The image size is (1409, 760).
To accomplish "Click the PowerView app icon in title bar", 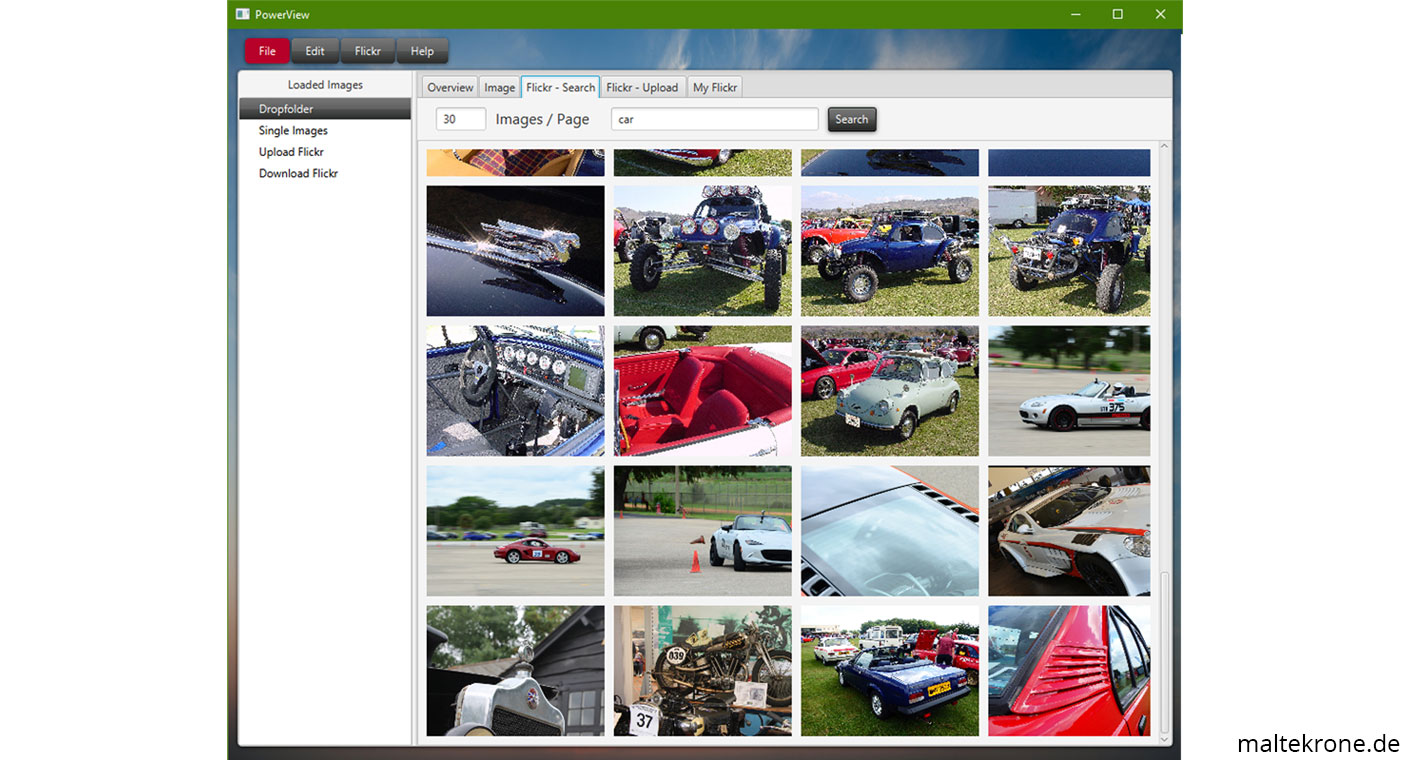I will click(243, 14).
